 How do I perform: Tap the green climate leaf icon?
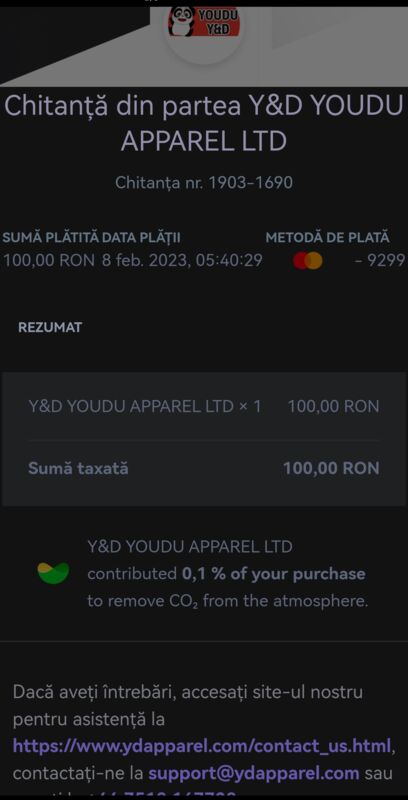tap(54, 573)
